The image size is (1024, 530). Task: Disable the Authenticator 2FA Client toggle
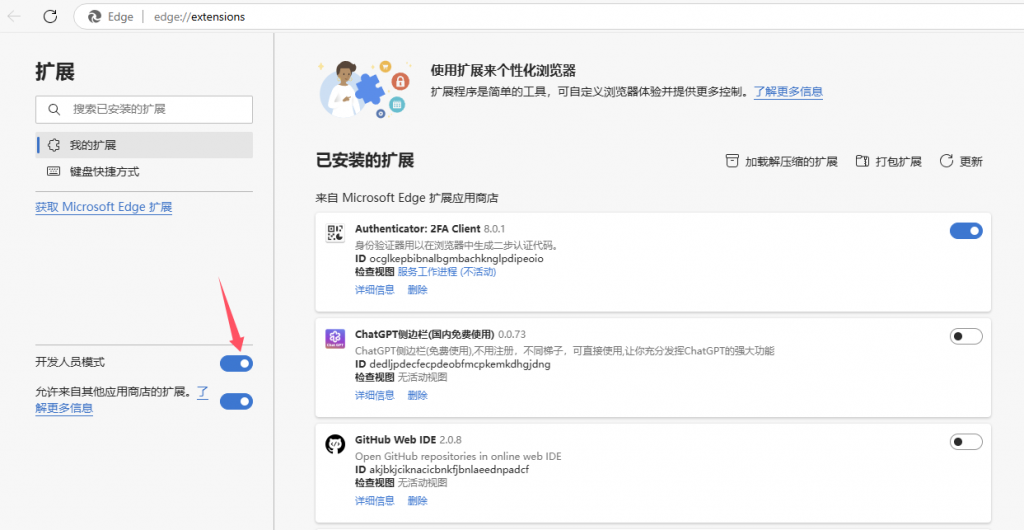(965, 231)
